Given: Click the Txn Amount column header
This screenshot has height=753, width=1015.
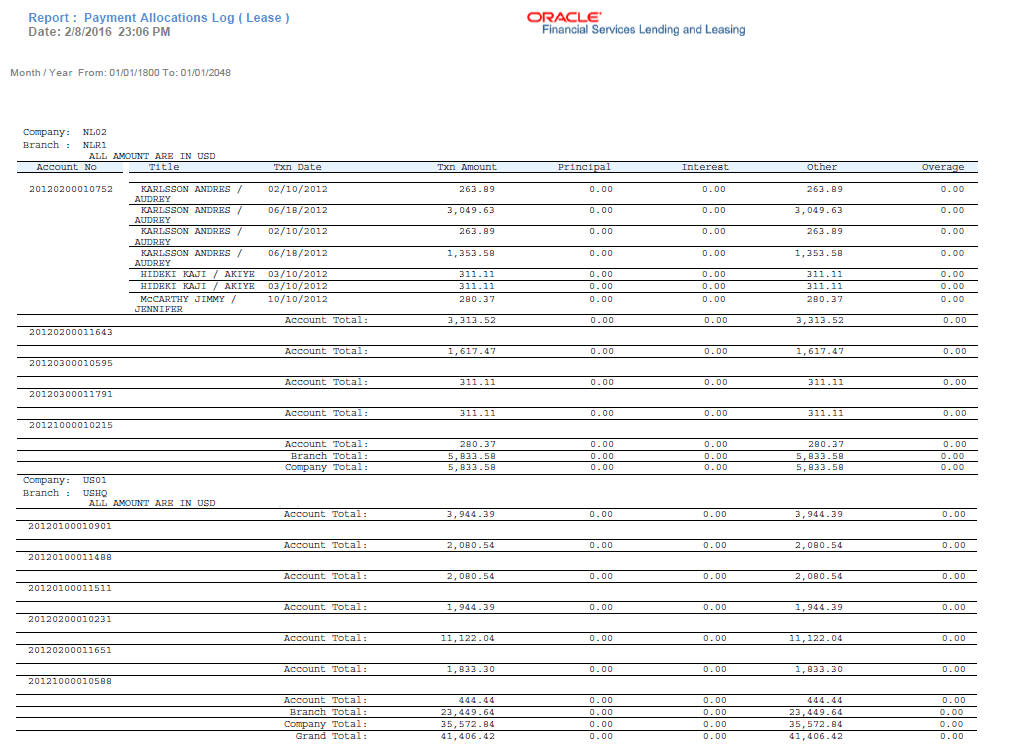Looking at the screenshot, I should click(x=467, y=167).
